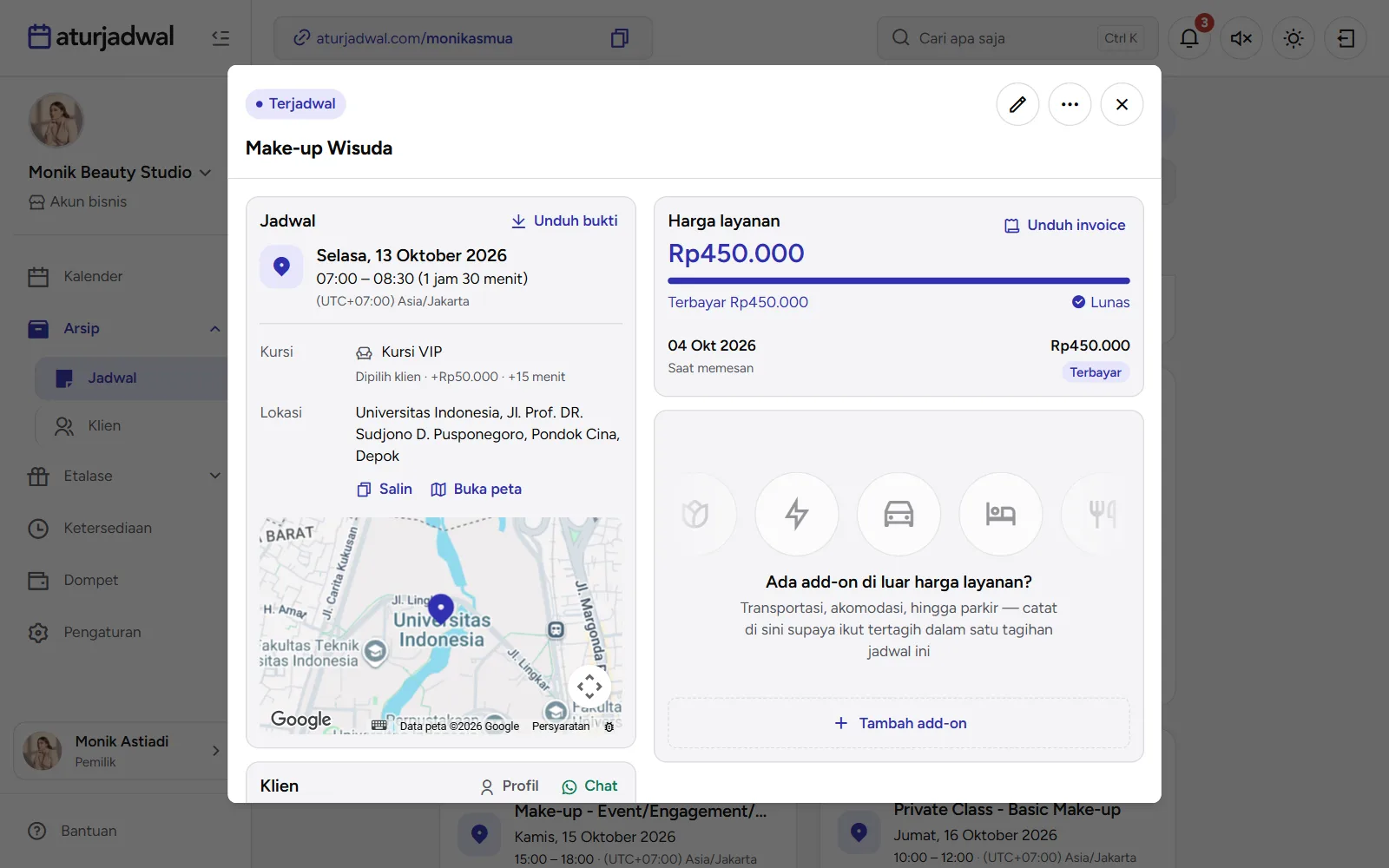Start a Chat with the client
Screen dimensions: 1389x868
pos(589,786)
